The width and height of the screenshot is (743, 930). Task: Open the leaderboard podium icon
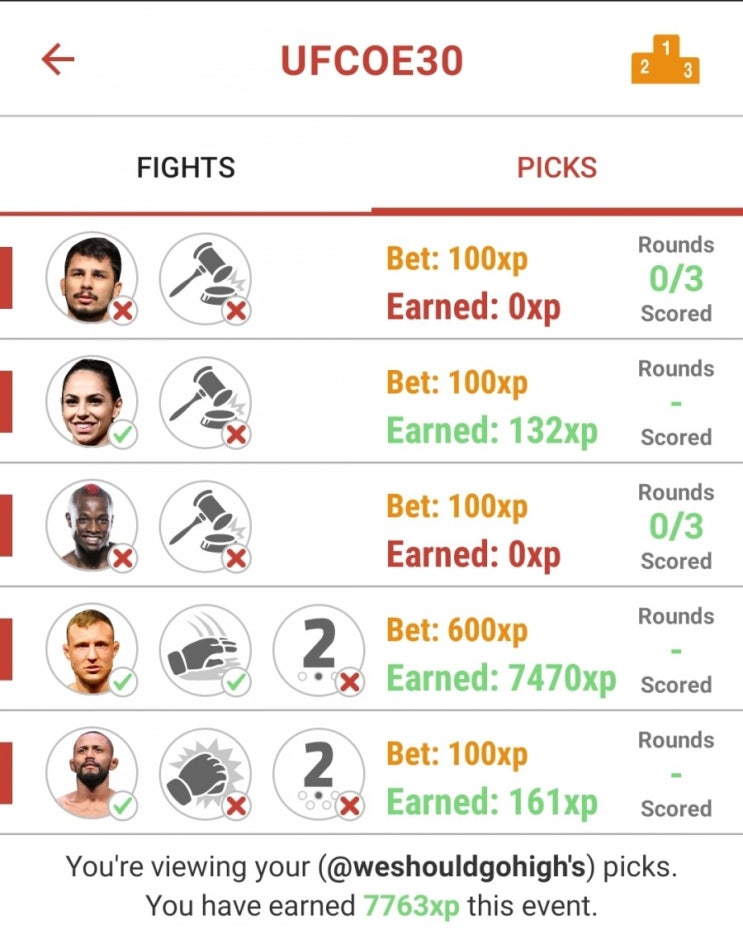click(665, 59)
